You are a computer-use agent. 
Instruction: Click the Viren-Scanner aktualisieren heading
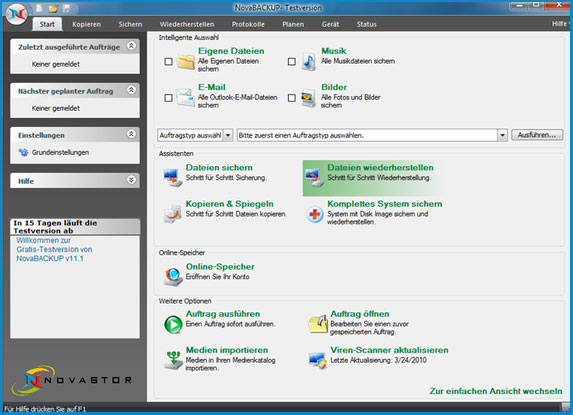[x=390, y=350]
